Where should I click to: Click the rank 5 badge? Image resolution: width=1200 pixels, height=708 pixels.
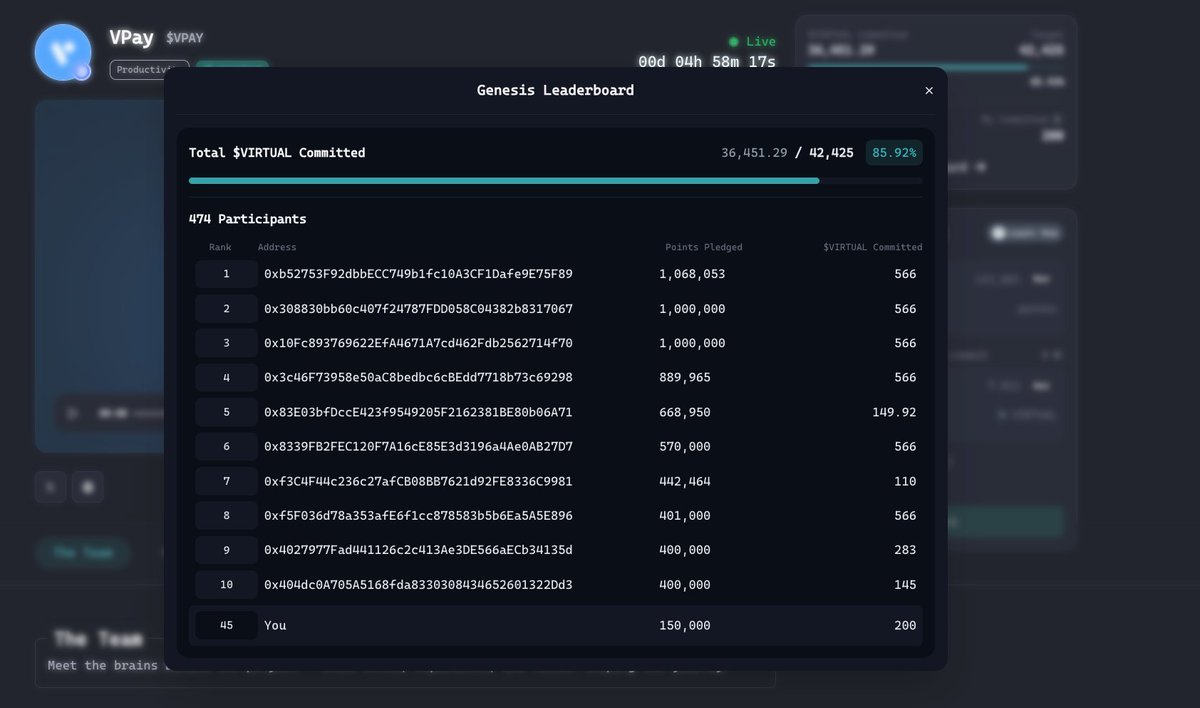(226, 412)
